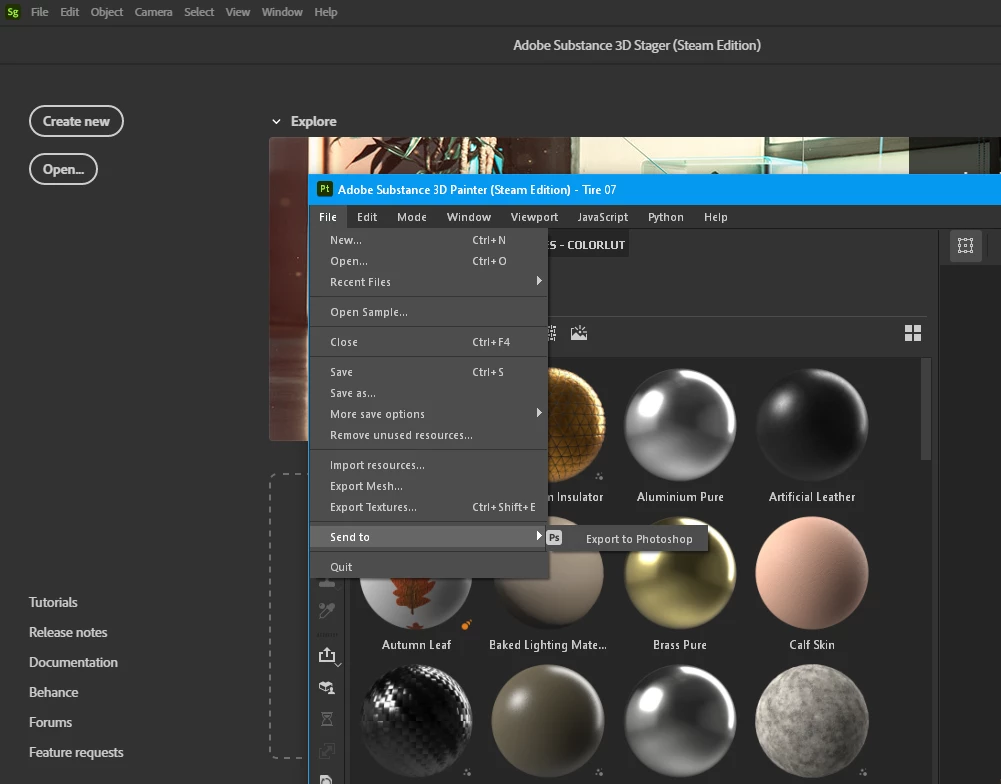Open the Forums link
The height and width of the screenshot is (784, 1001).
point(50,722)
